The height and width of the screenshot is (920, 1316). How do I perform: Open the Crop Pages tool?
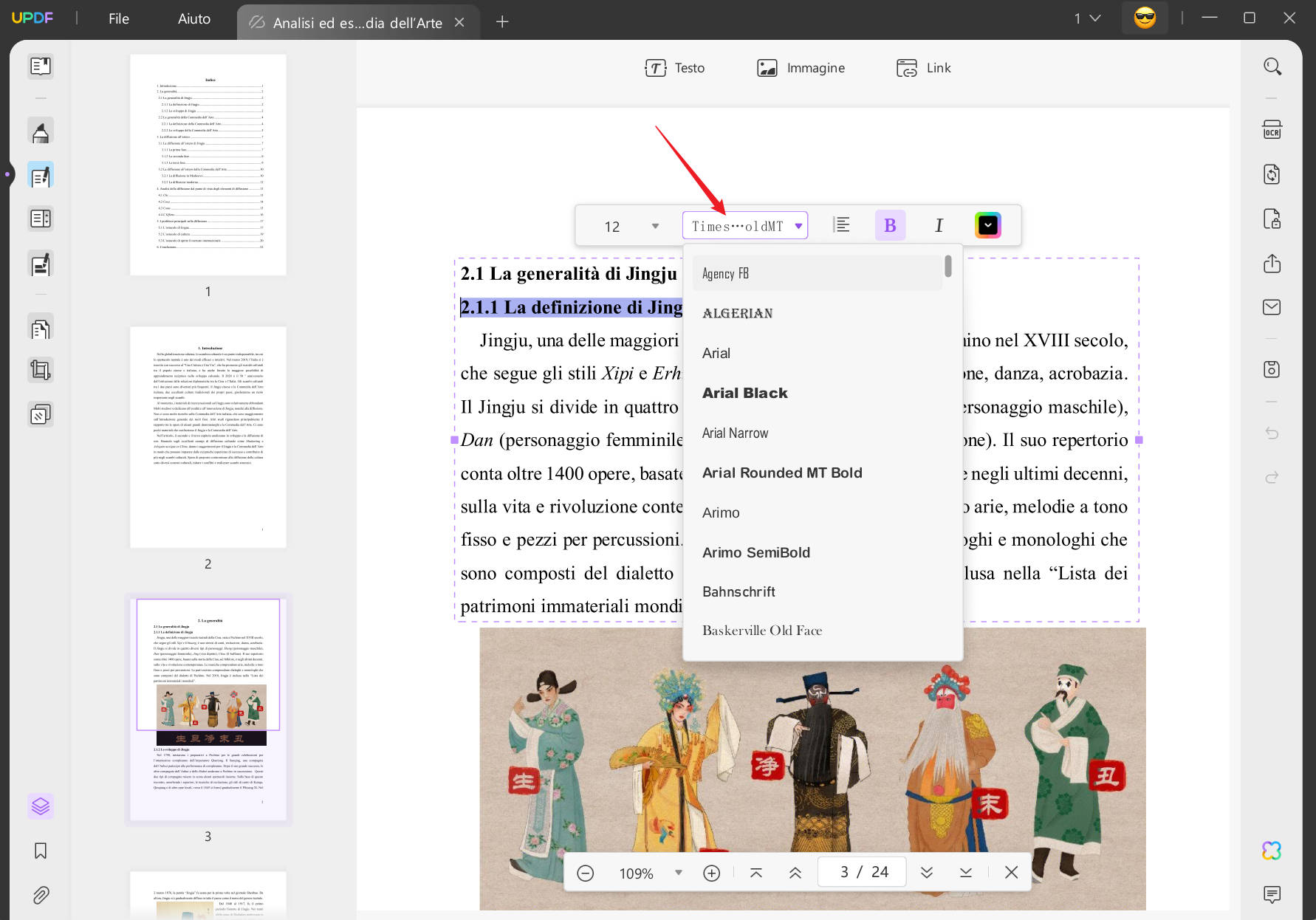click(x=41, y=370)
